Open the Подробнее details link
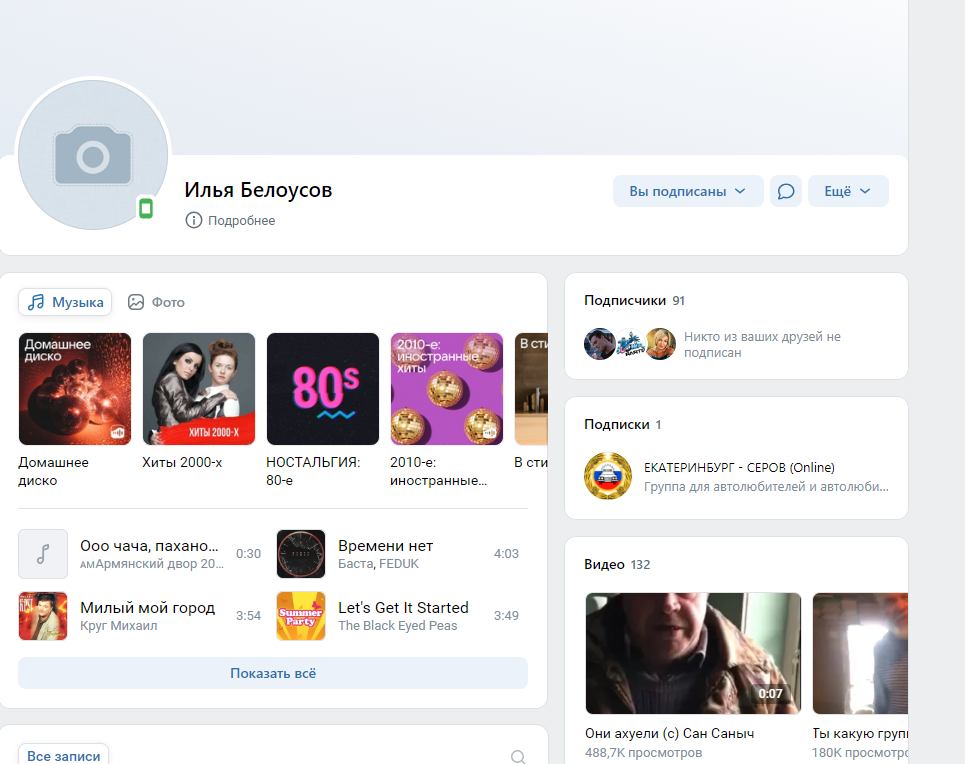The height and width of the screenshot is (764, 965). 241,220
